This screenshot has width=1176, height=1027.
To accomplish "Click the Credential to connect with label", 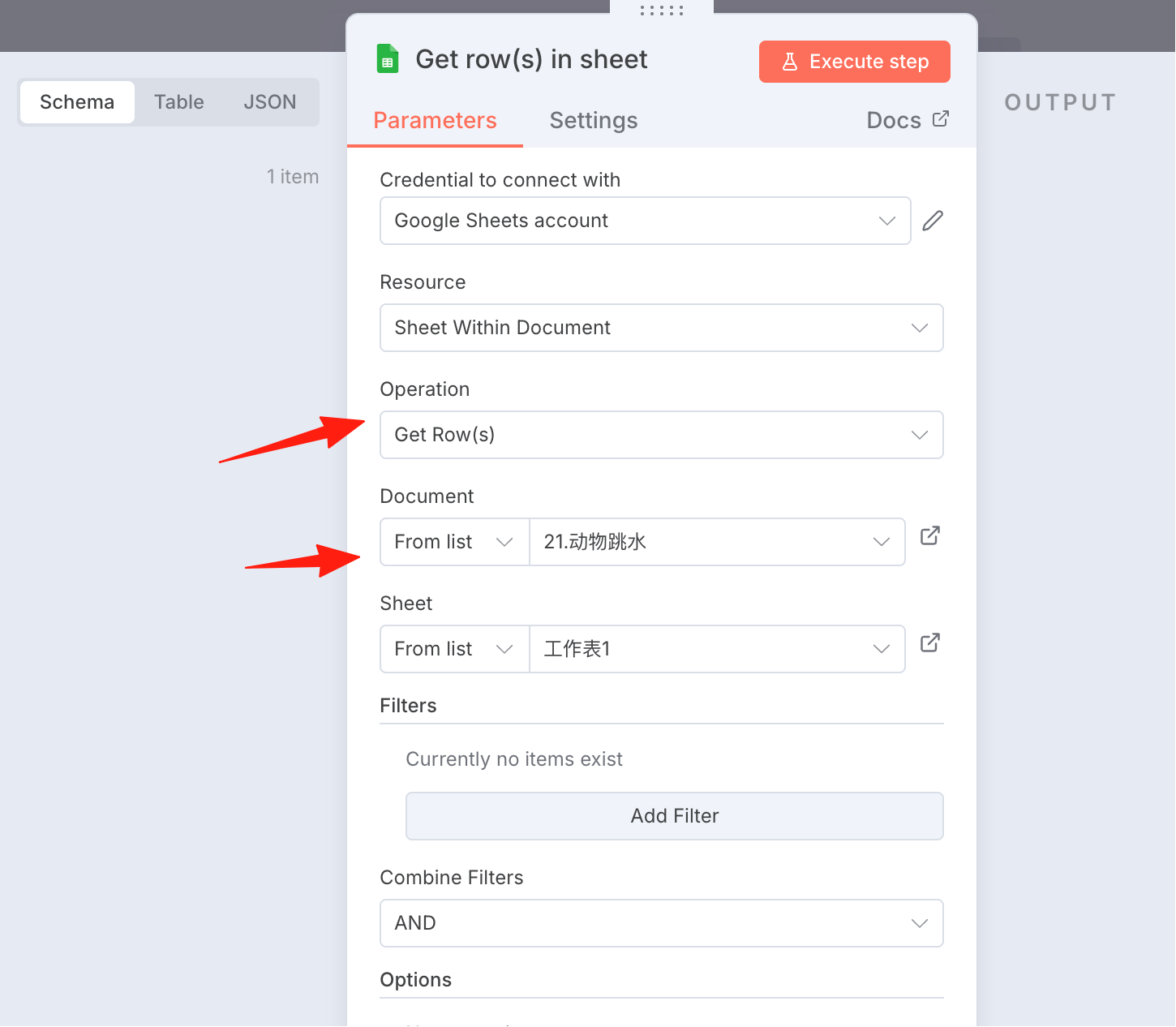I will tap(500, 180).
